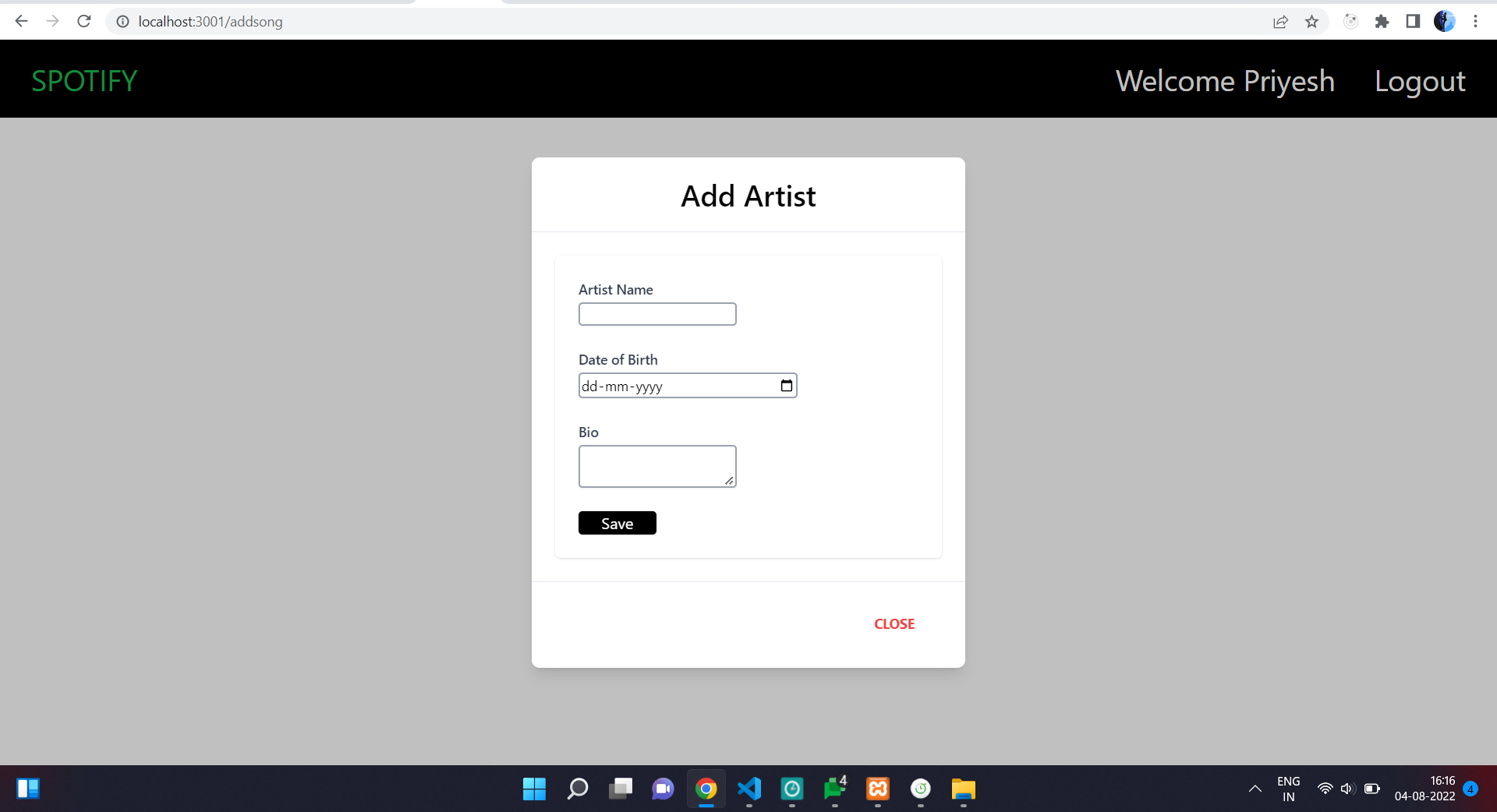Viewport: 1497px width, 812px height.
Task: Open the Date of Birth calendar picker
Action: [x=787, y=385]
